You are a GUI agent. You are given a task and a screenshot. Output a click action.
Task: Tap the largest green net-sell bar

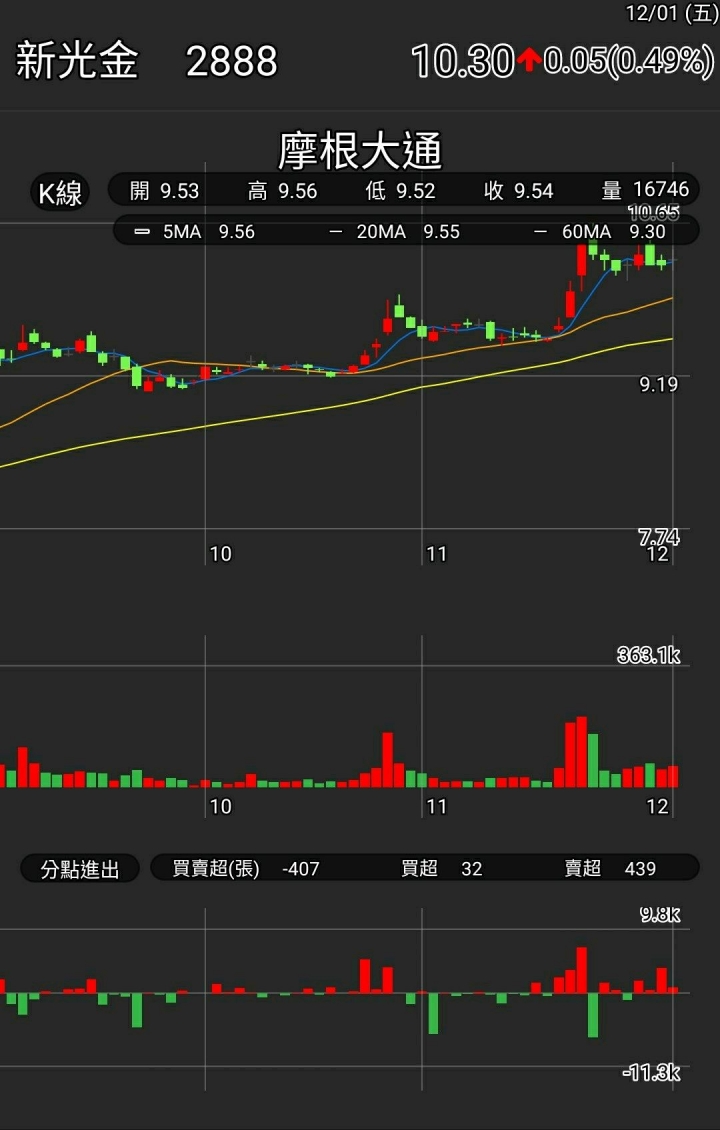click(592, 1015)
